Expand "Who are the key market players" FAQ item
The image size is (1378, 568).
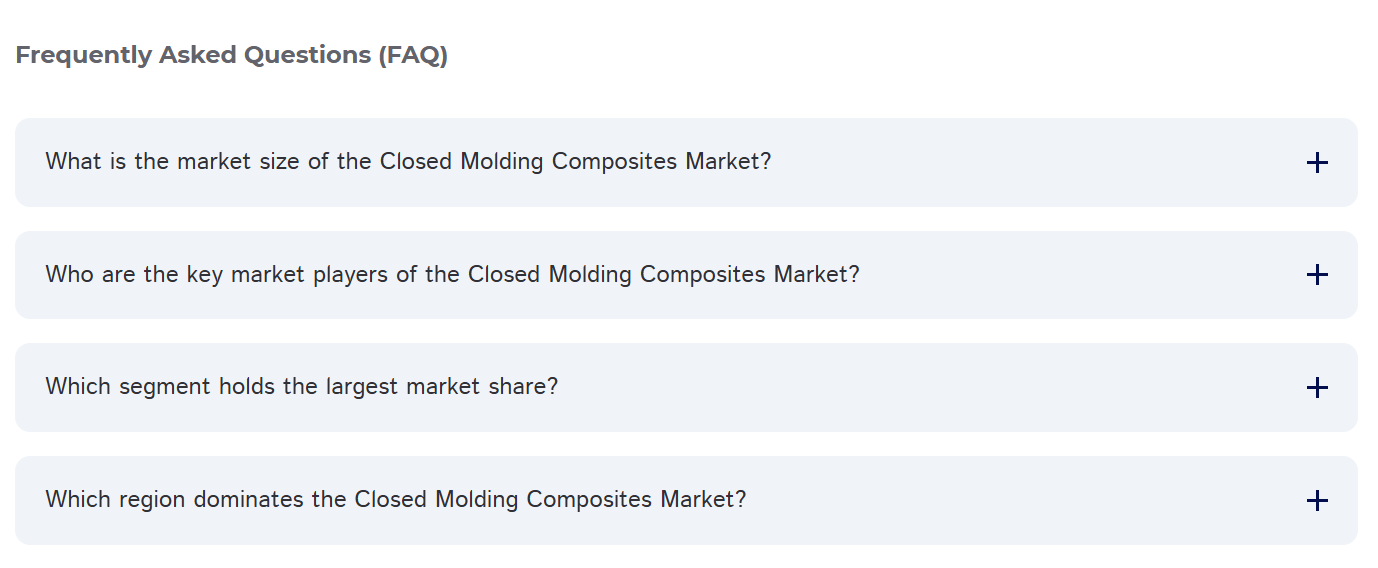coord(686,275)
